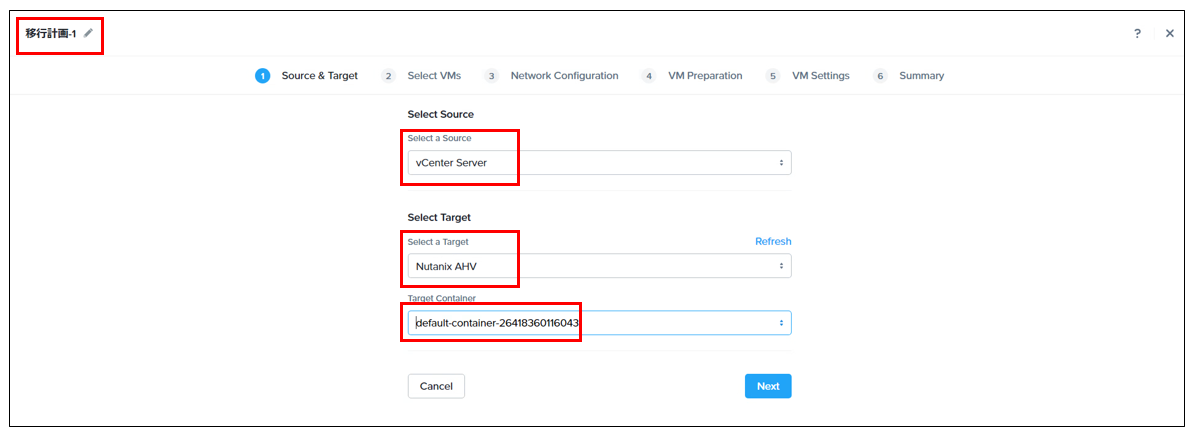Select the Summary step label
Viewport: 1199px width, 438px height.
point(921,76)
